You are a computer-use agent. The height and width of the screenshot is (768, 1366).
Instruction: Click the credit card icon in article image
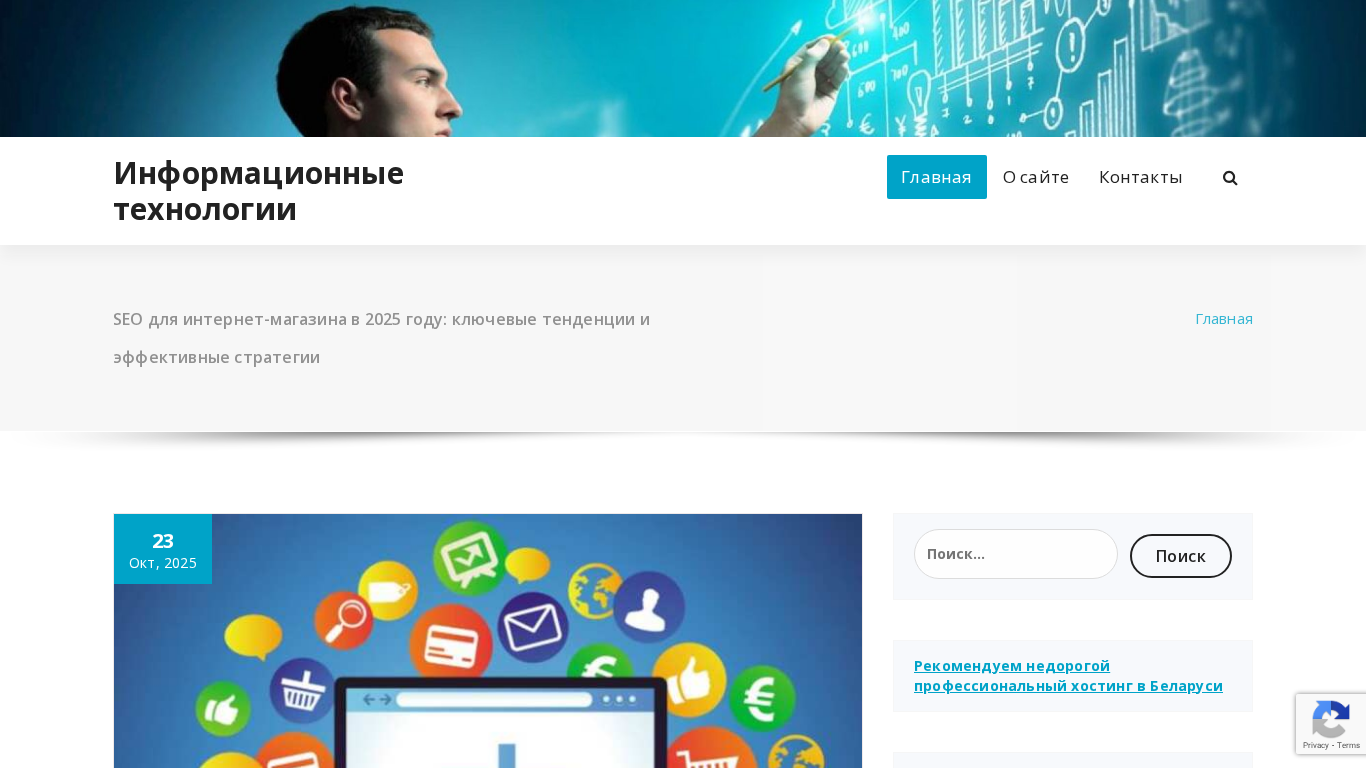[451, 645]
